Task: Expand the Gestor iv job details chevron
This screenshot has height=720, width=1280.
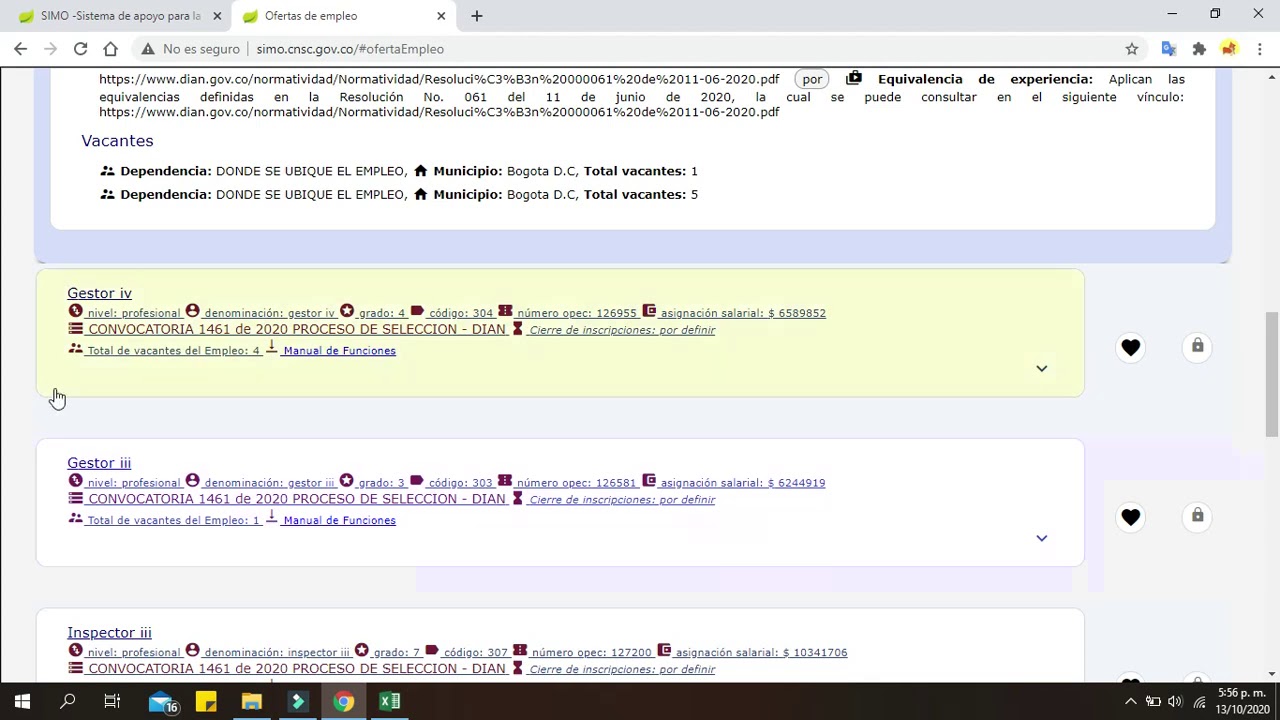Action: coord(1041,368)
